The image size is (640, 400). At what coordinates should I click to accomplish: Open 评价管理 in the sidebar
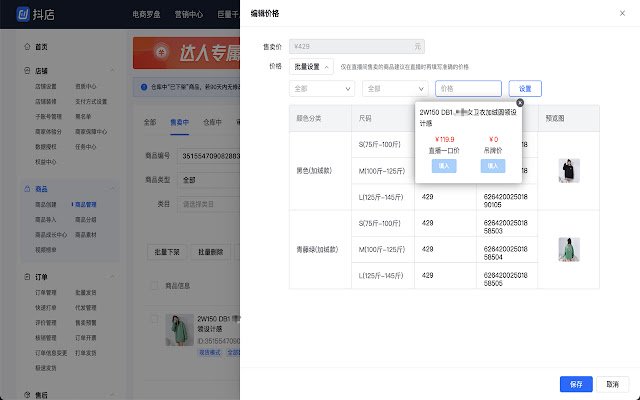pyautogui.click(x=45, y=323)
